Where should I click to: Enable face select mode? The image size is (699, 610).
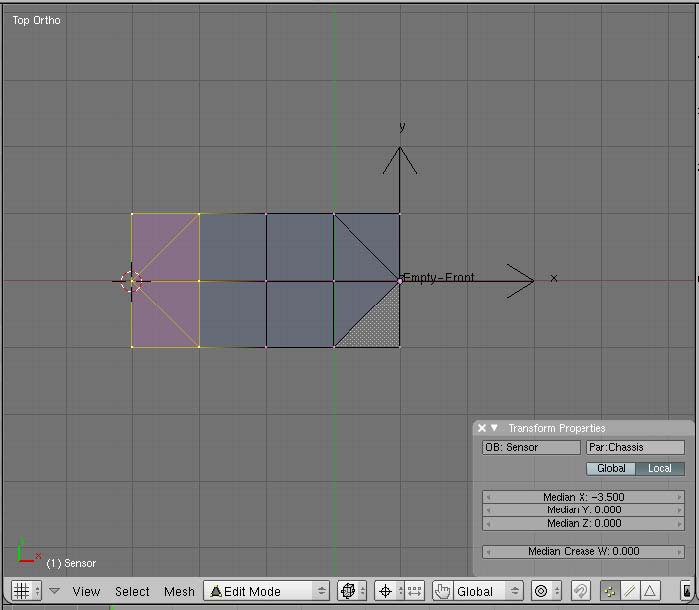(x=650, y=591)
